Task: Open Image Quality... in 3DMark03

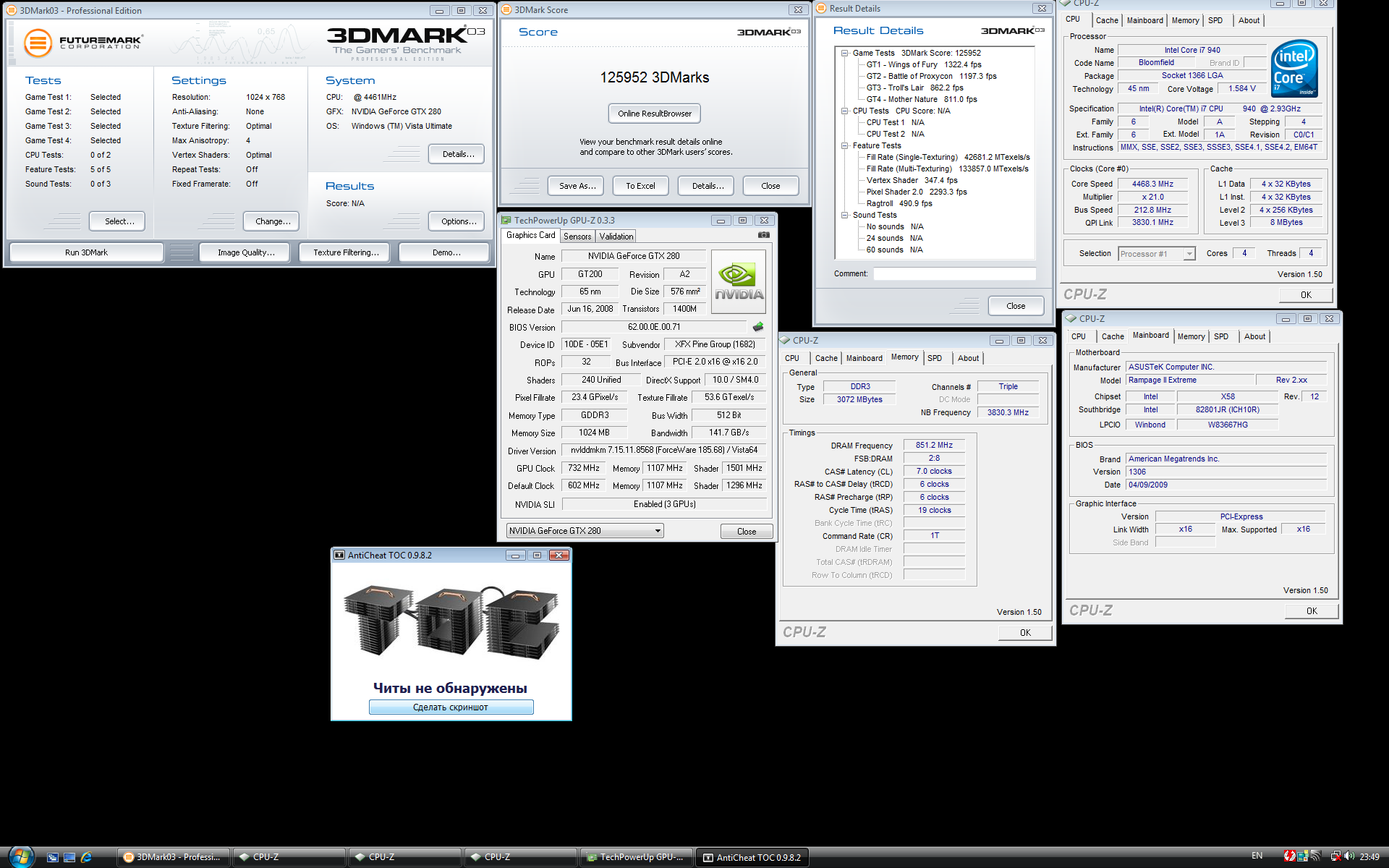Action: point(246,252)
